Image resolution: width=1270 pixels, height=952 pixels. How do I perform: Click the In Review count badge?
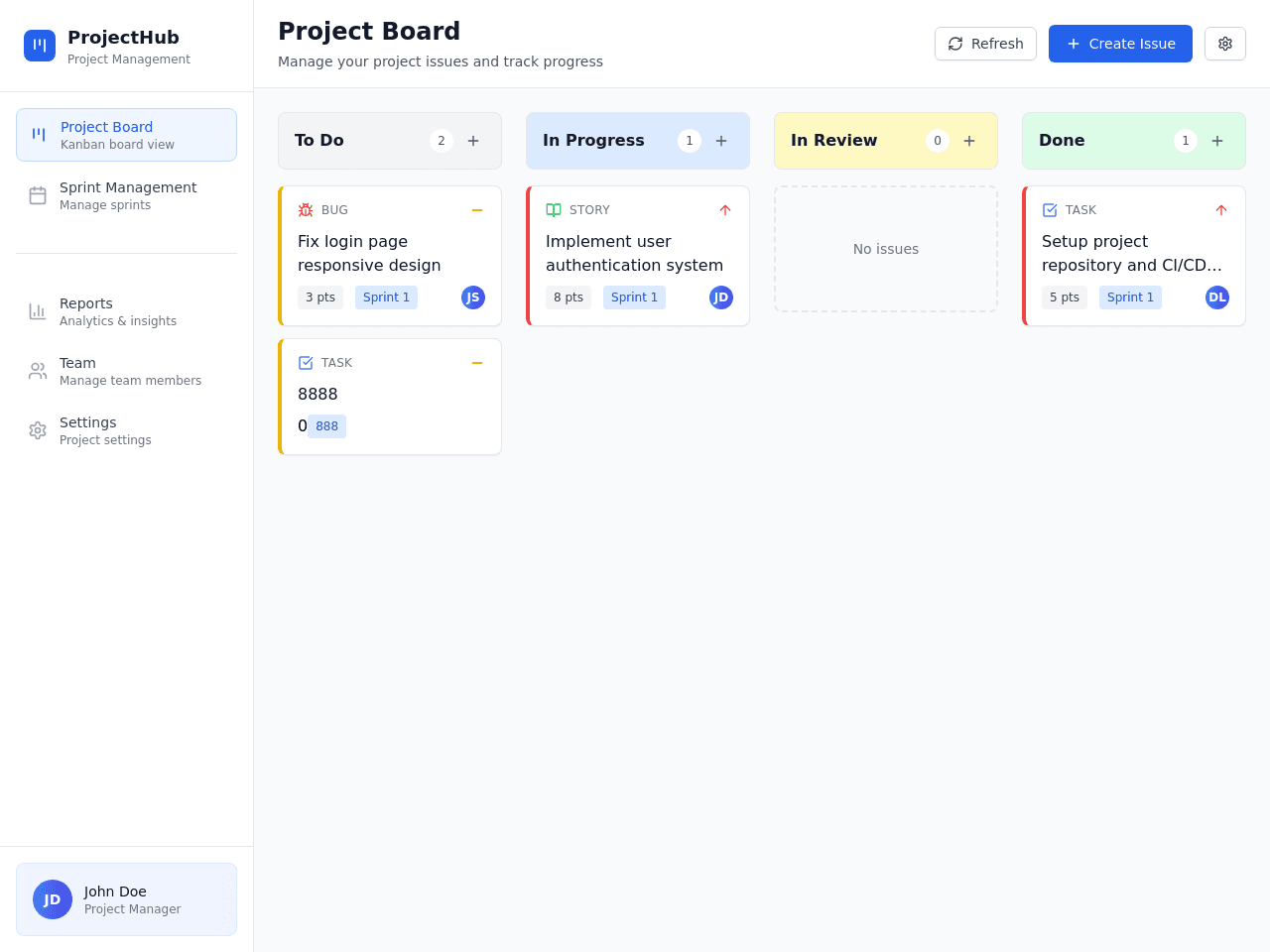pyautogui.click(x=938, y=141)
